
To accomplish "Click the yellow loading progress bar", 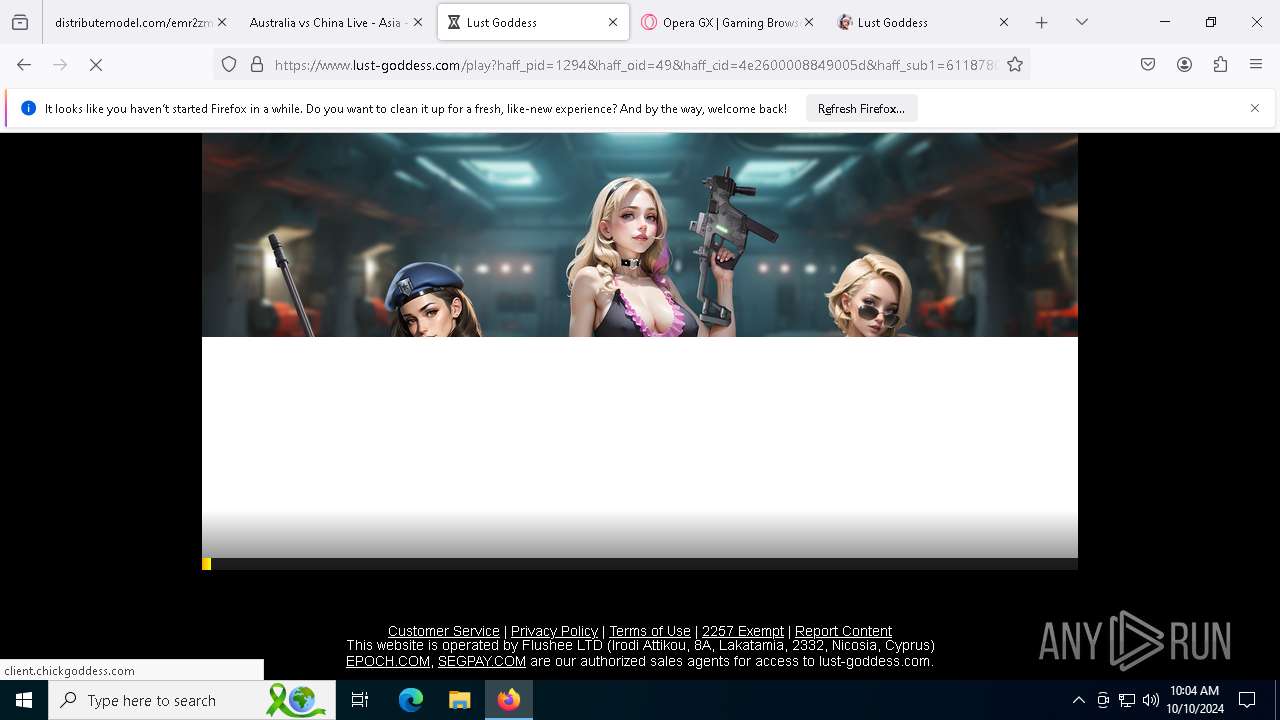I will coord(206,564).
